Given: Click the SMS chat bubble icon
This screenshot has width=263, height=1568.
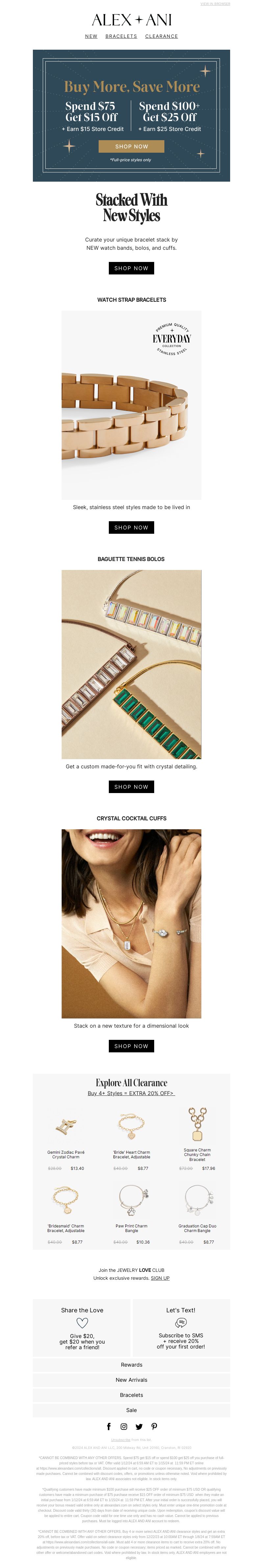Looking at the screenshot, I should coord(181,1323).
